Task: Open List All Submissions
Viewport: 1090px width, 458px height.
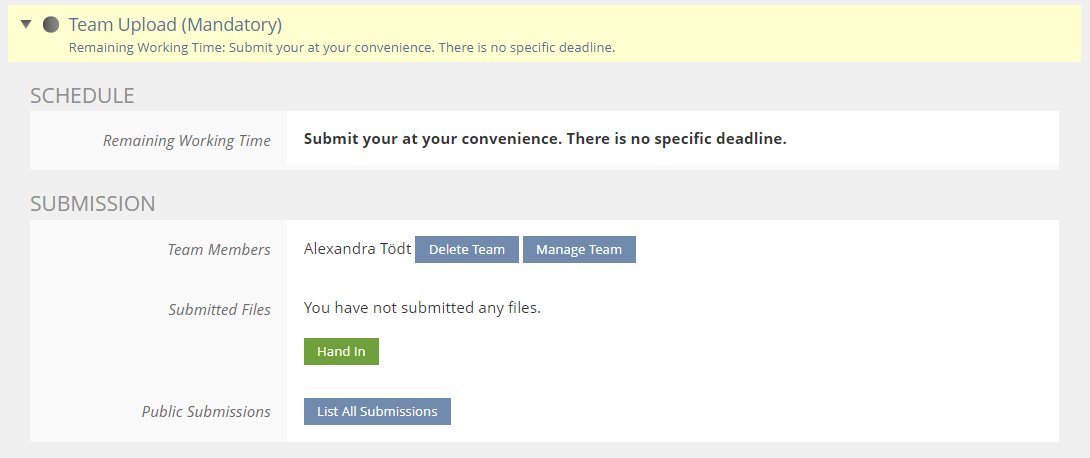Action: click(x=377, y=412)
